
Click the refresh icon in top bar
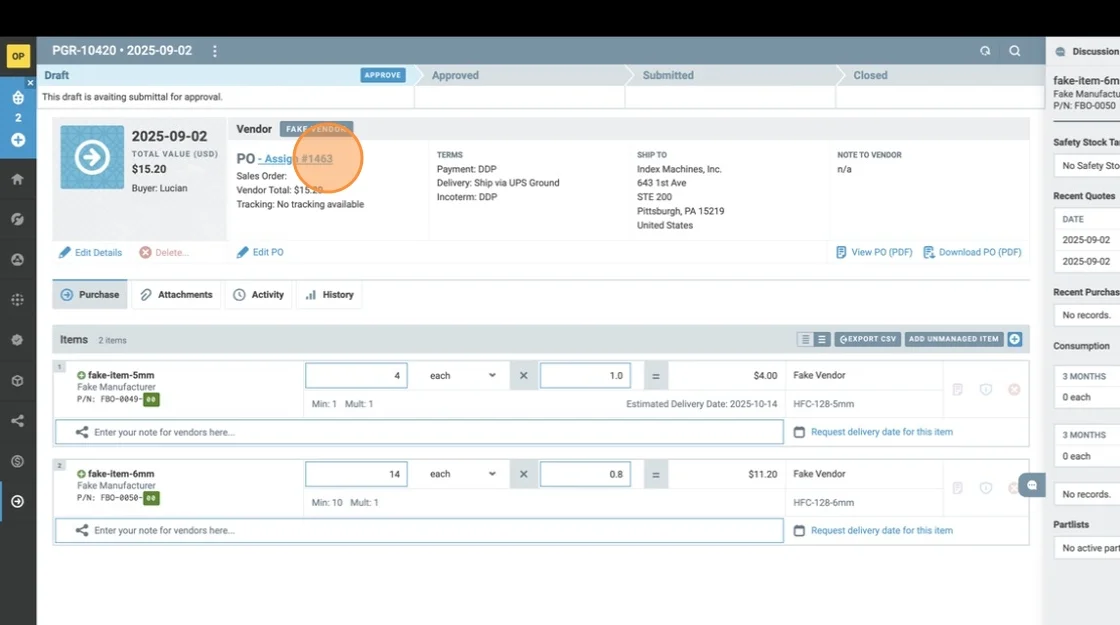tap(985, 51)
